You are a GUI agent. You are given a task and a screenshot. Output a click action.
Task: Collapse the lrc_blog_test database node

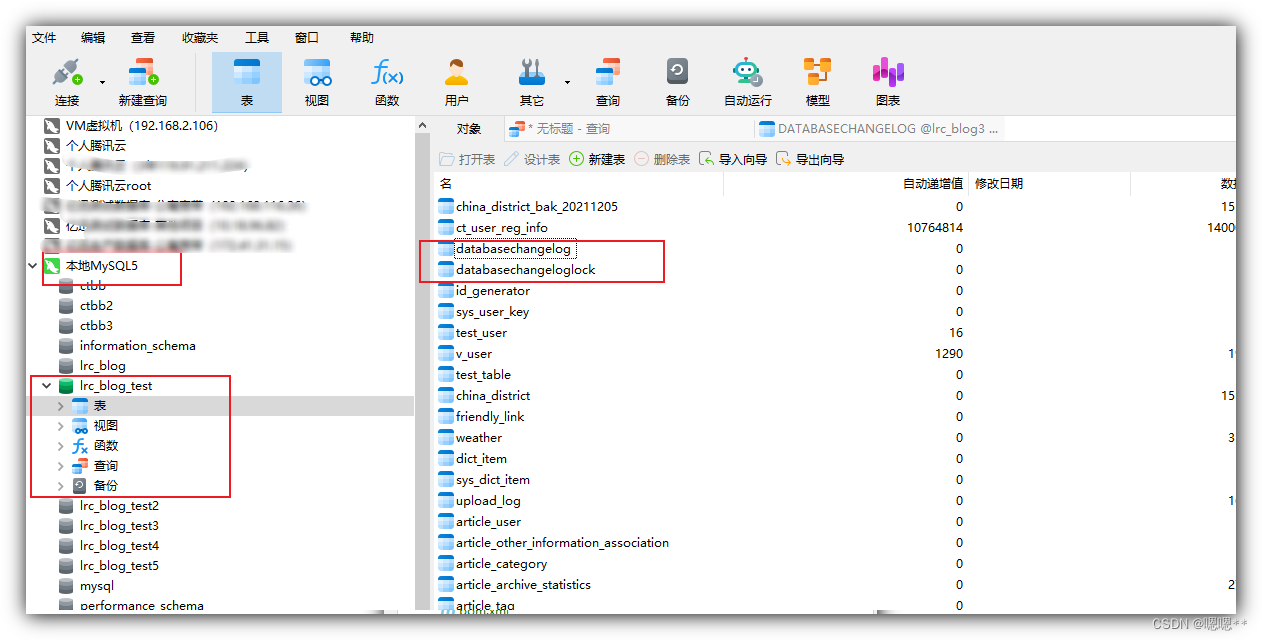(x=47, y=386)
